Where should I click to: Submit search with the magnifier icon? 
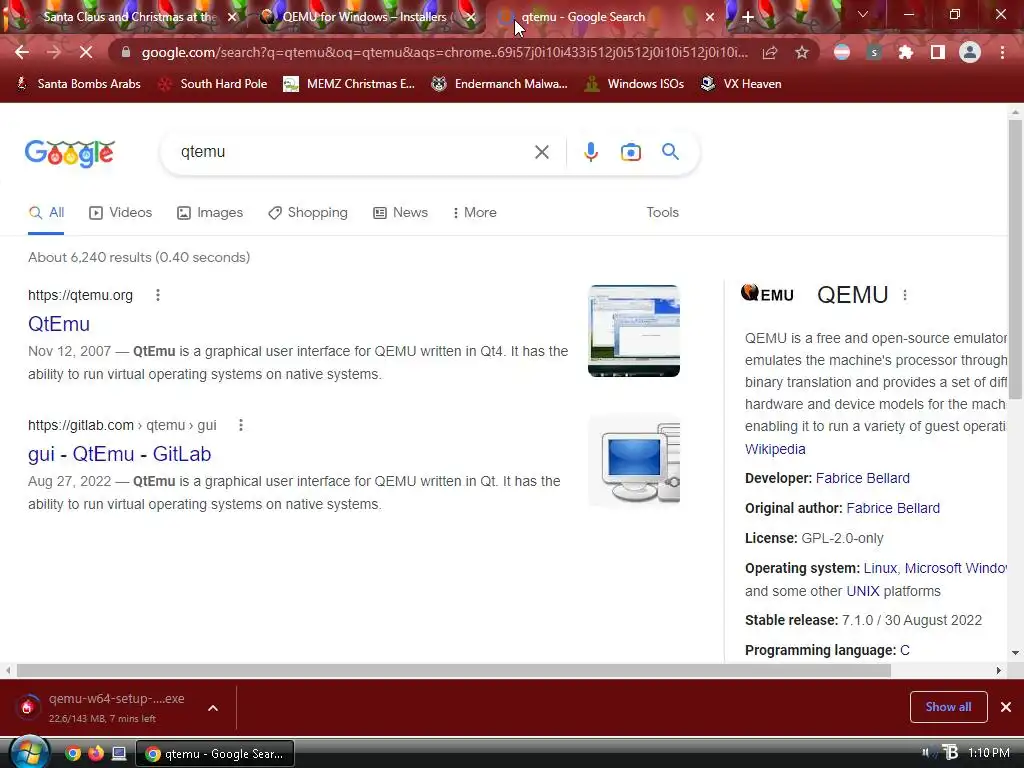click(x=670, y=152)
